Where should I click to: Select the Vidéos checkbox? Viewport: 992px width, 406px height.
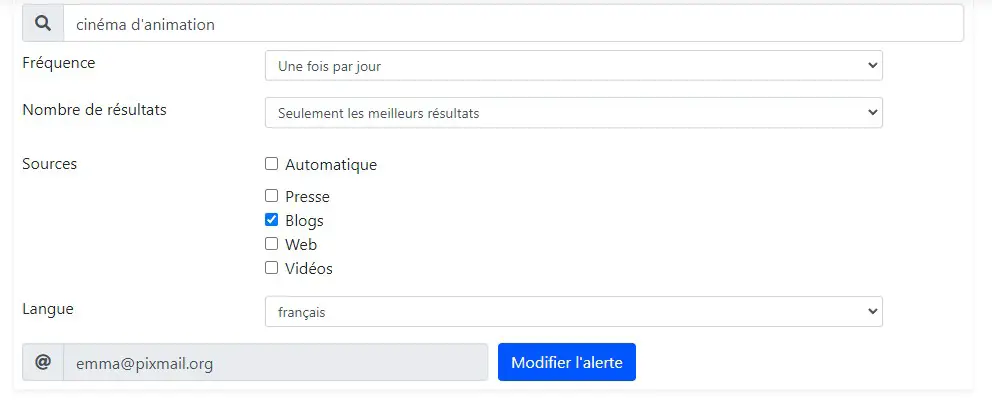pyautogui.click(x=271, y=268)
